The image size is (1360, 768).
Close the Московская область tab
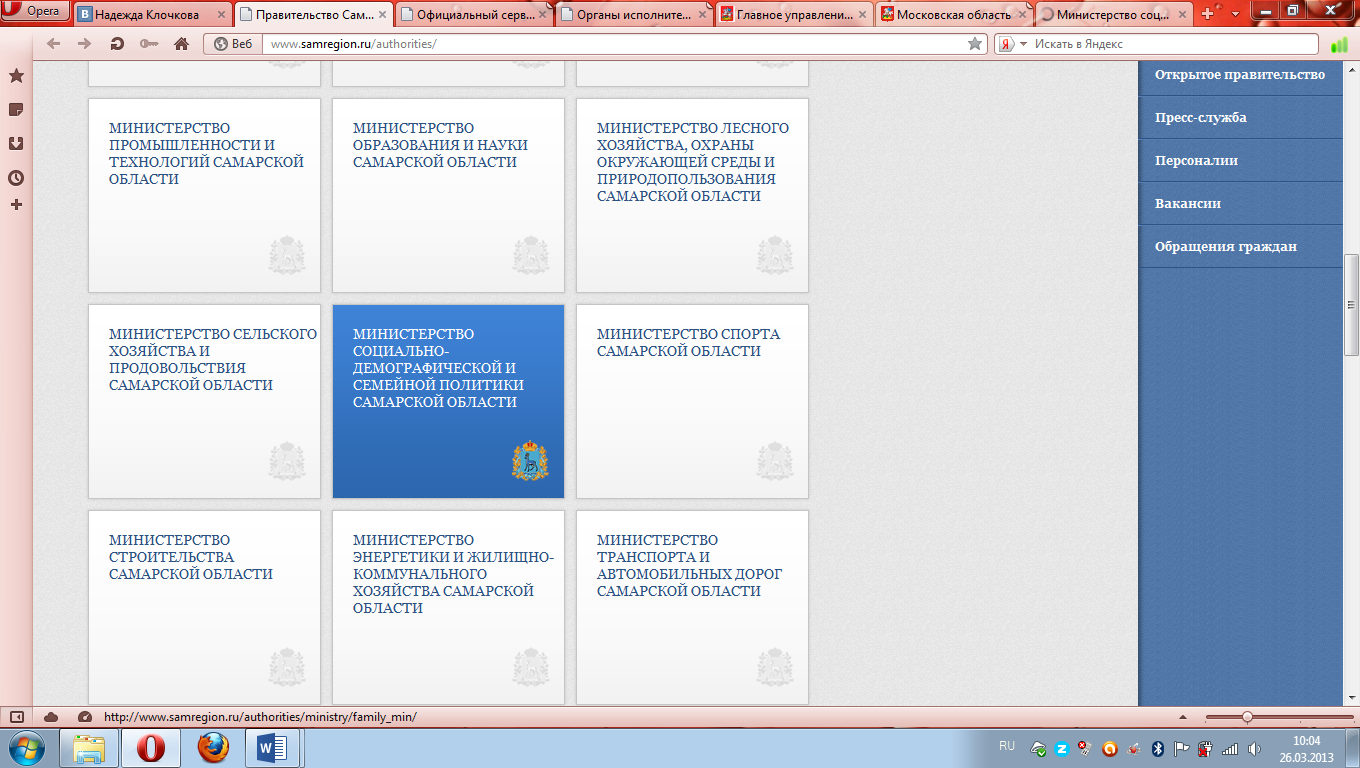[x=1022, y=15]
